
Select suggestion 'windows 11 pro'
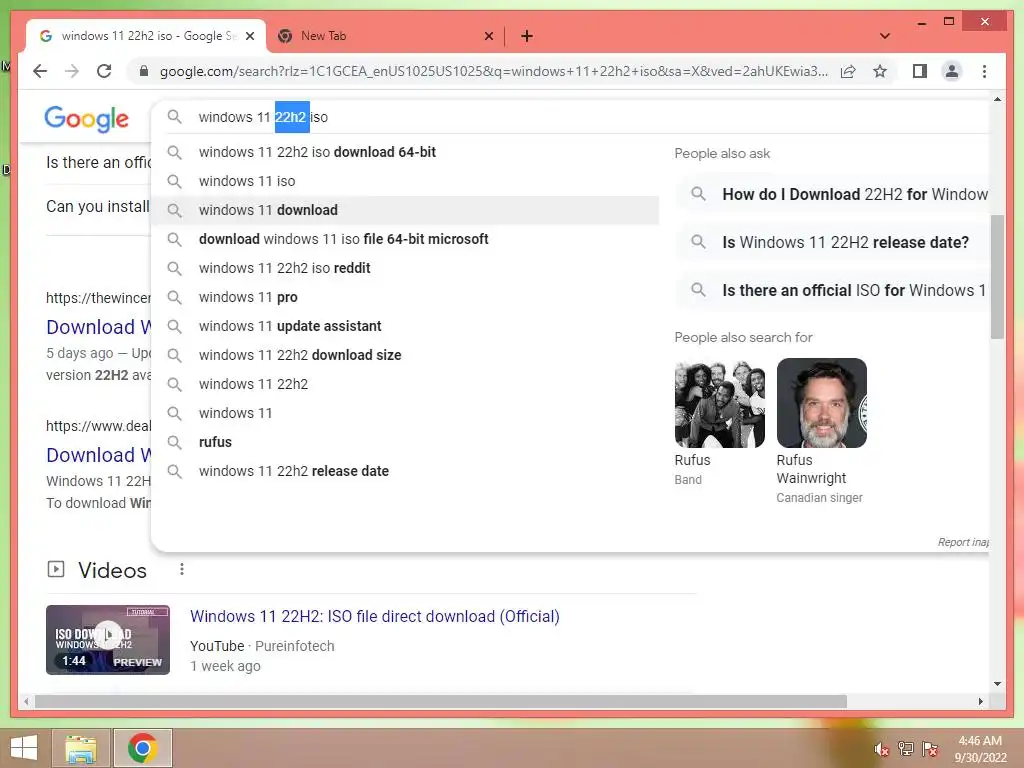[405, 297]
